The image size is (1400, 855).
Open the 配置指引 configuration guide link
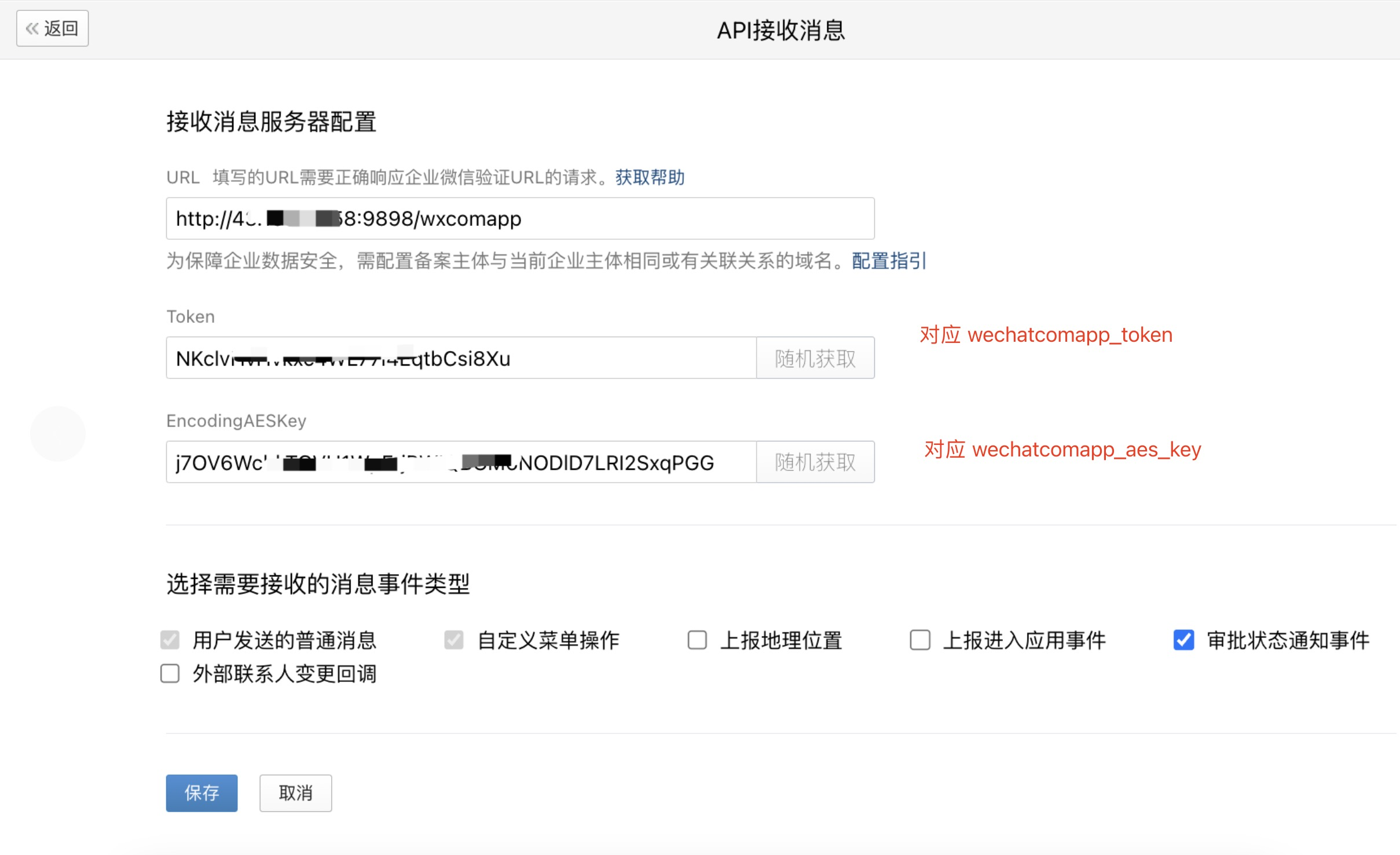(889, 261)
